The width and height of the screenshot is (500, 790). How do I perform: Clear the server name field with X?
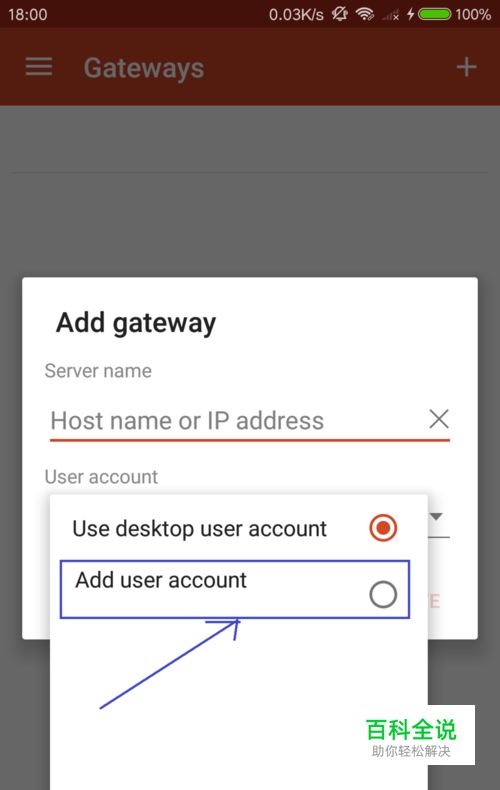pos(439,419)
